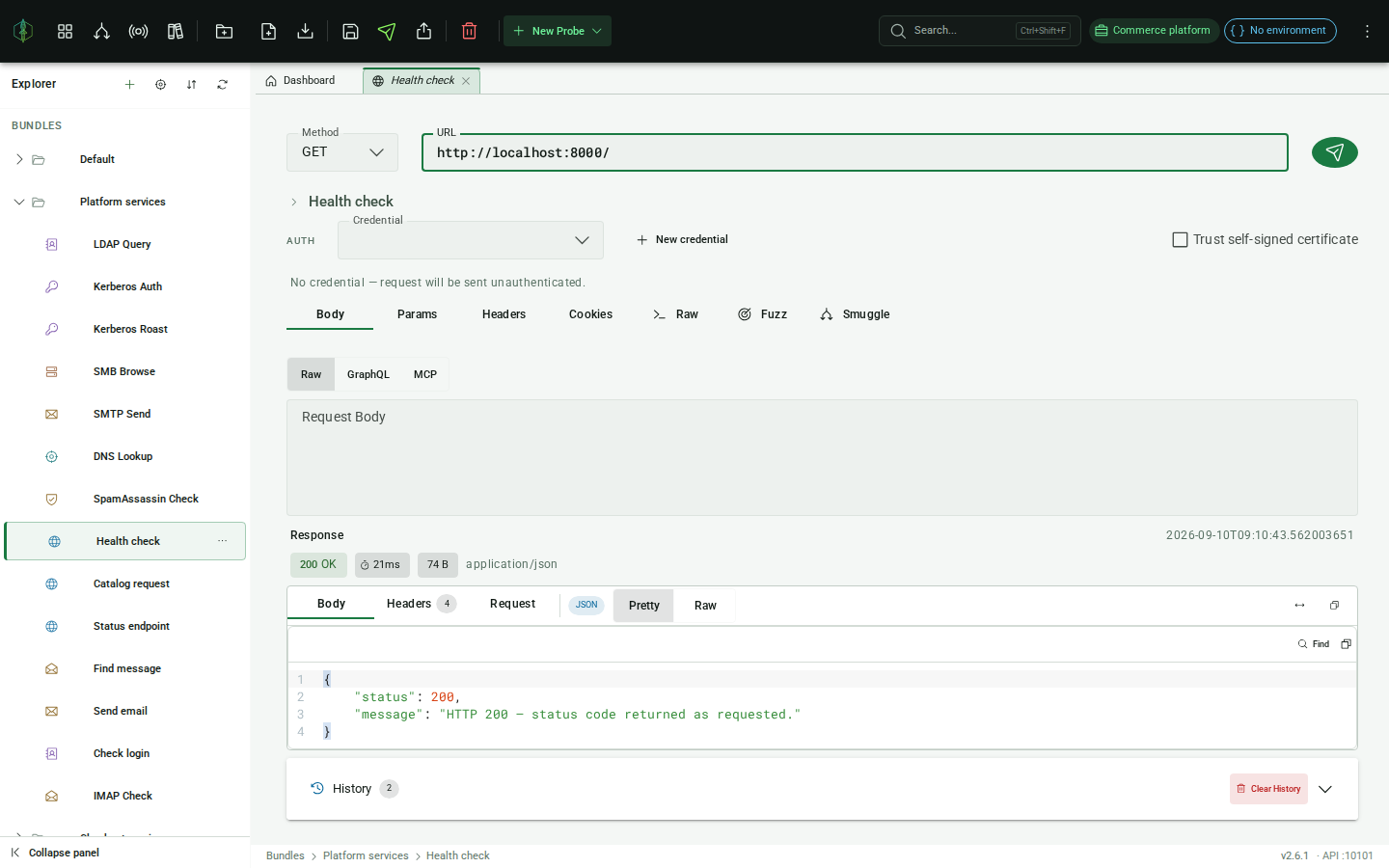
Task: Expand the History panel chevron
Action: tap(1325, 789)
